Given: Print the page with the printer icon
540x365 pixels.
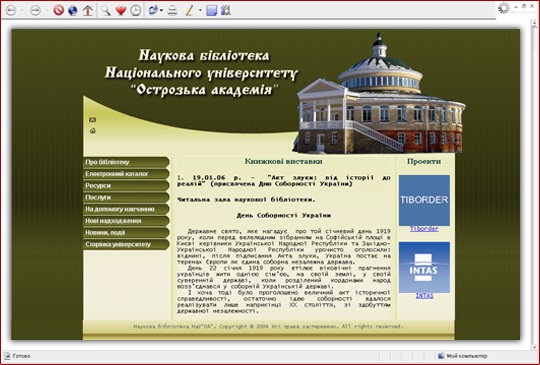Looking at the screenshot, I should (x=172, y=10).
